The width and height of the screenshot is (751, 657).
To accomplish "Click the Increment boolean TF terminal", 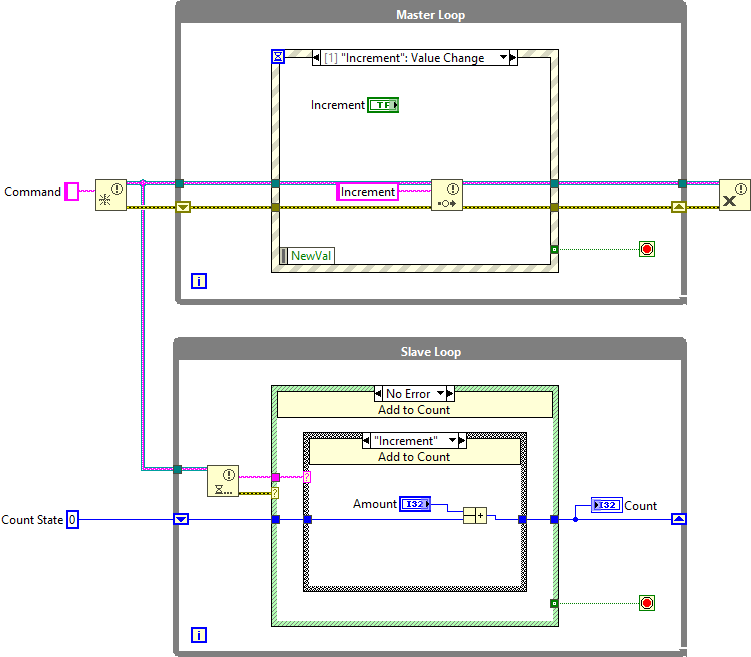I will pos(383,104).
